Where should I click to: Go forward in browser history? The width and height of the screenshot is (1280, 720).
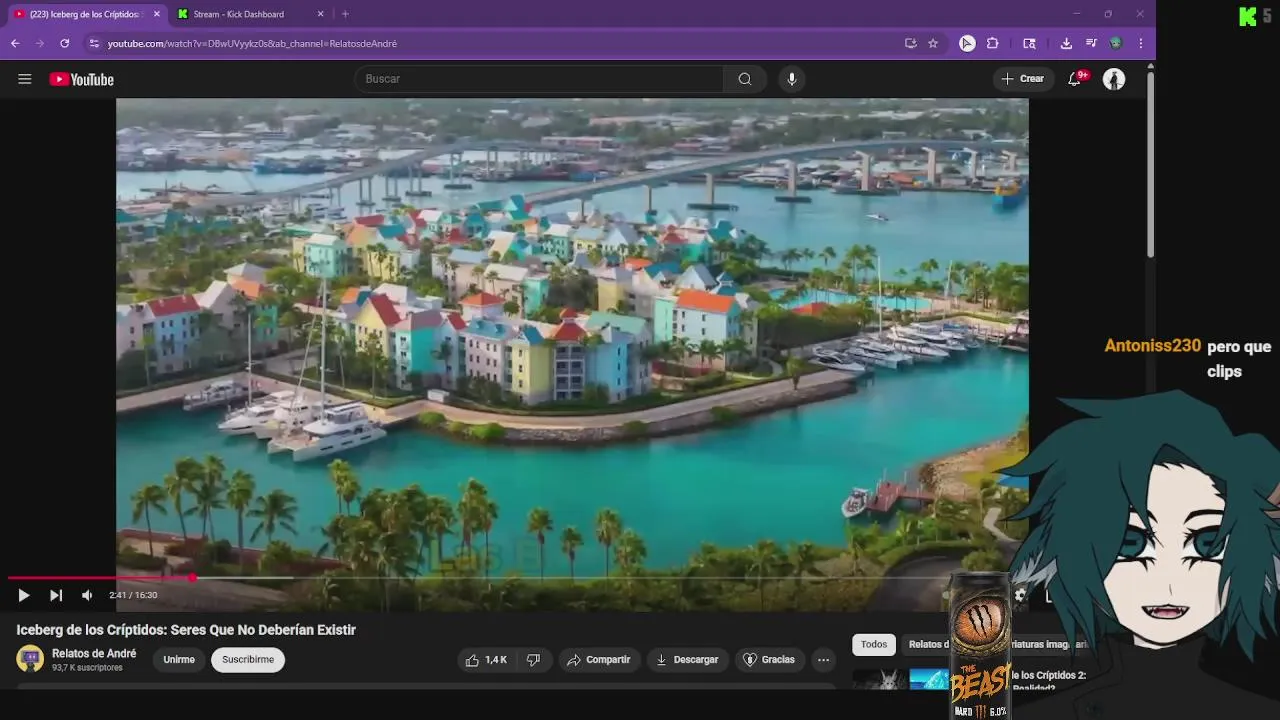point(40,44)
